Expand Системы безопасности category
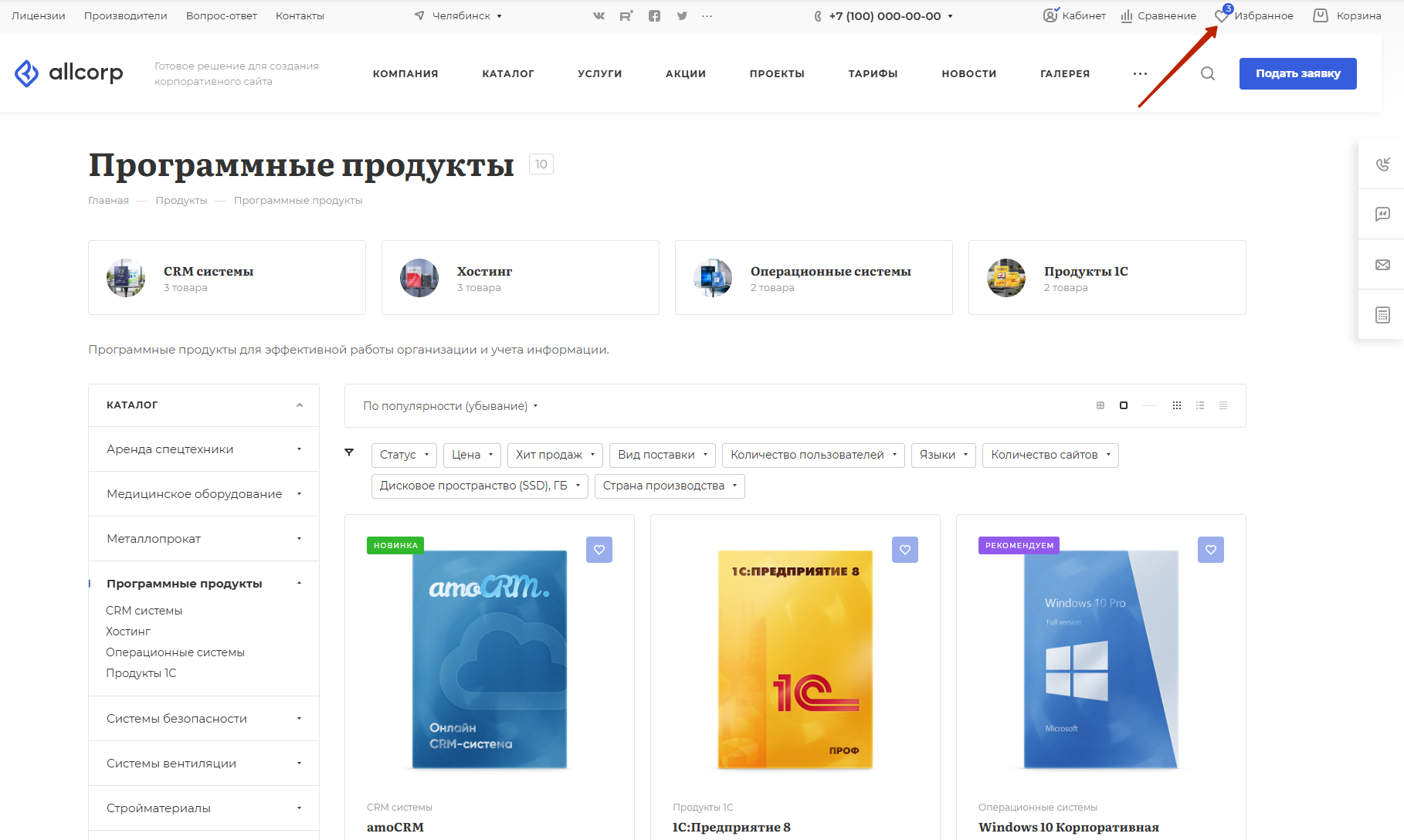1404x840 pixels. [x=300, y=719]
